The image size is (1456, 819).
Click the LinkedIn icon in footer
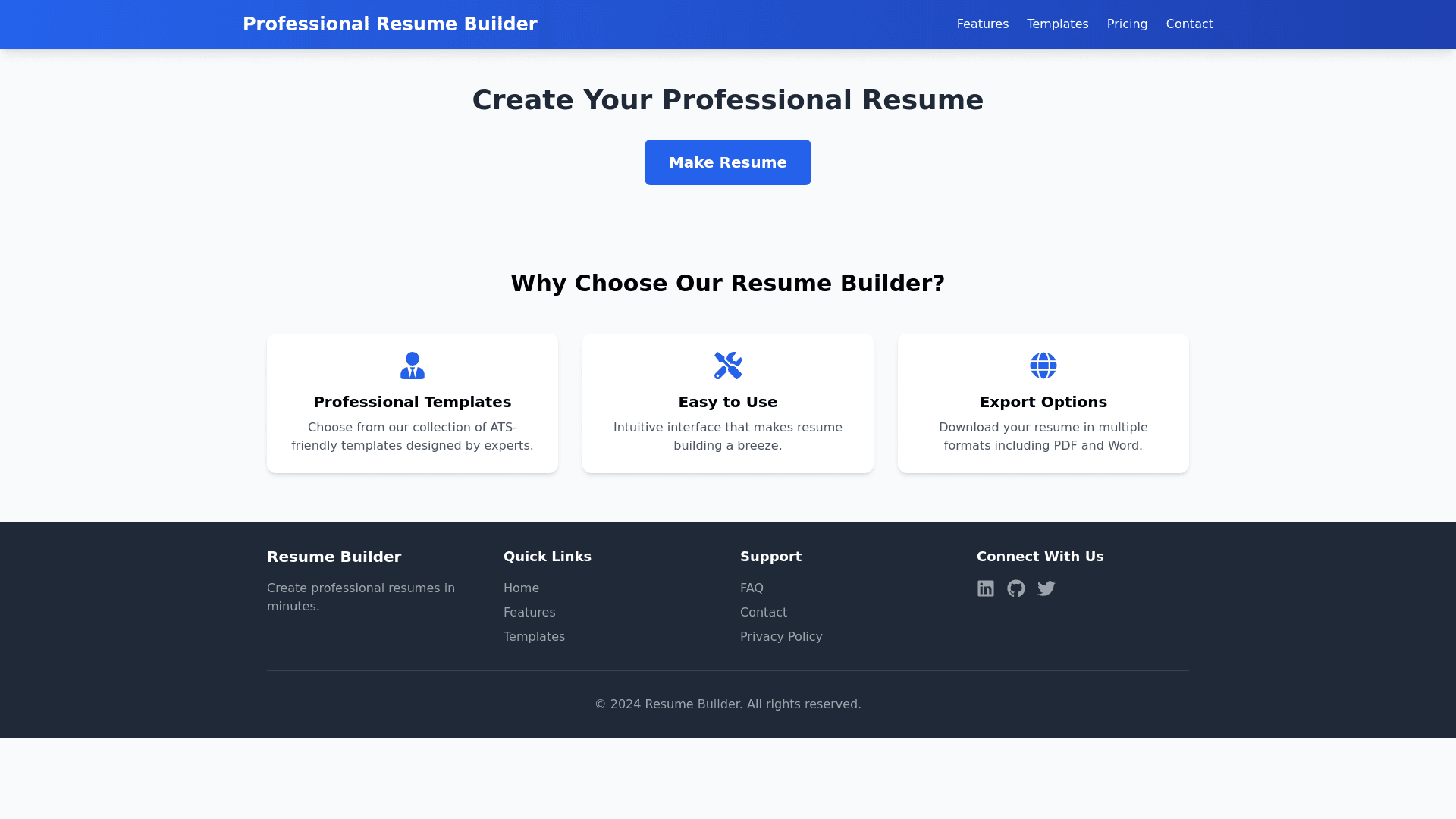985,588
